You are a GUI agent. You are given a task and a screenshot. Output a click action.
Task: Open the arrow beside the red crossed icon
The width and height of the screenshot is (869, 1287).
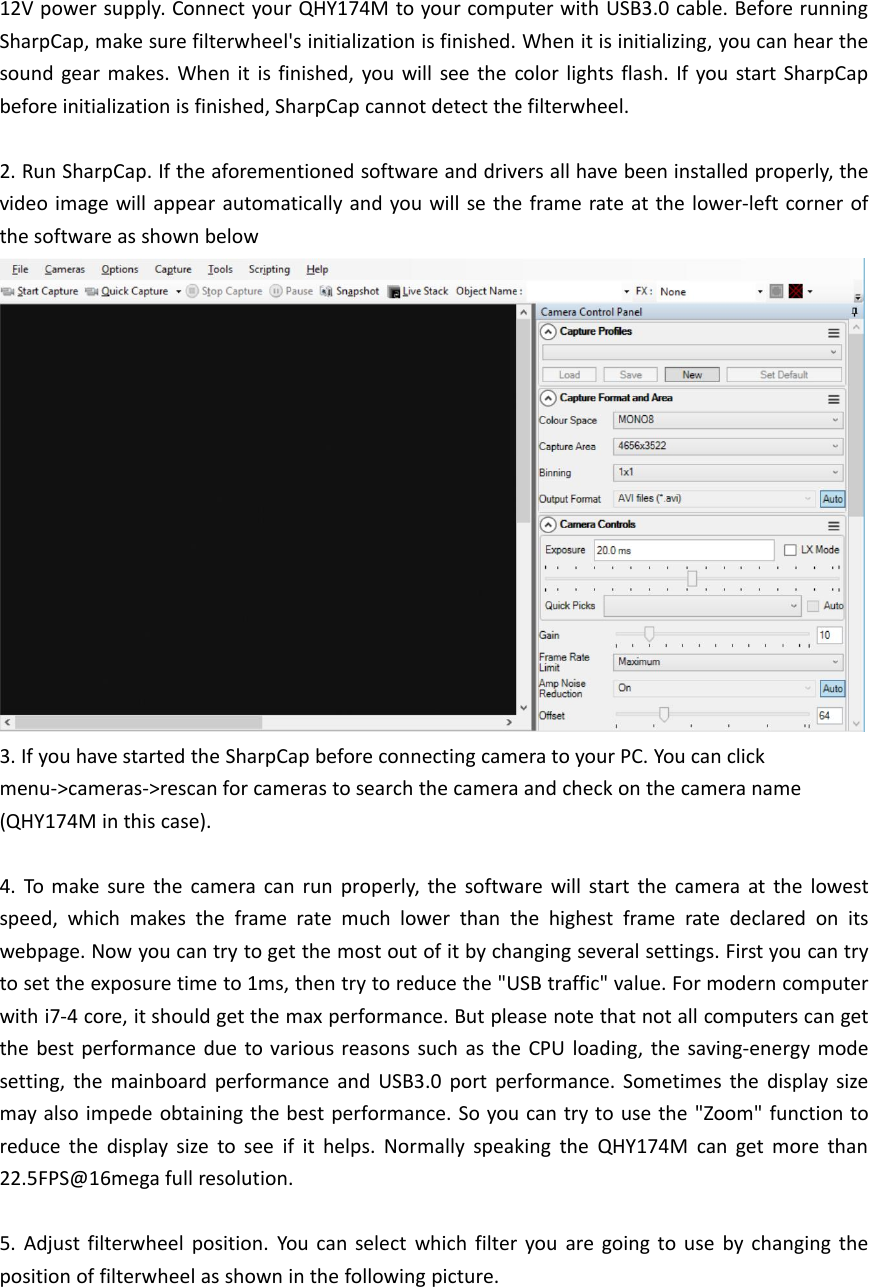coord(810,292)
